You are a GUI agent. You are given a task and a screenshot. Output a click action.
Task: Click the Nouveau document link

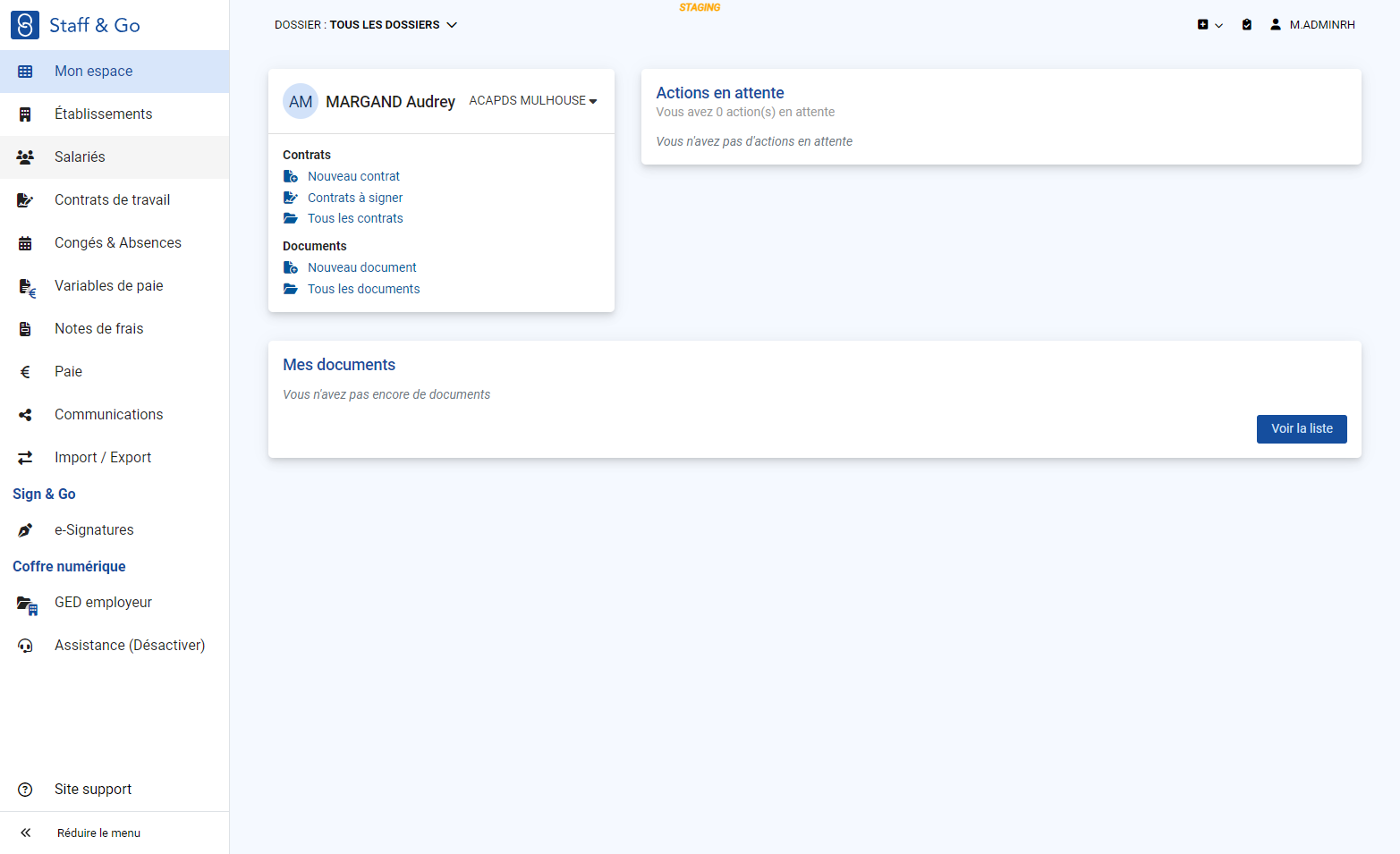[362, 268]
